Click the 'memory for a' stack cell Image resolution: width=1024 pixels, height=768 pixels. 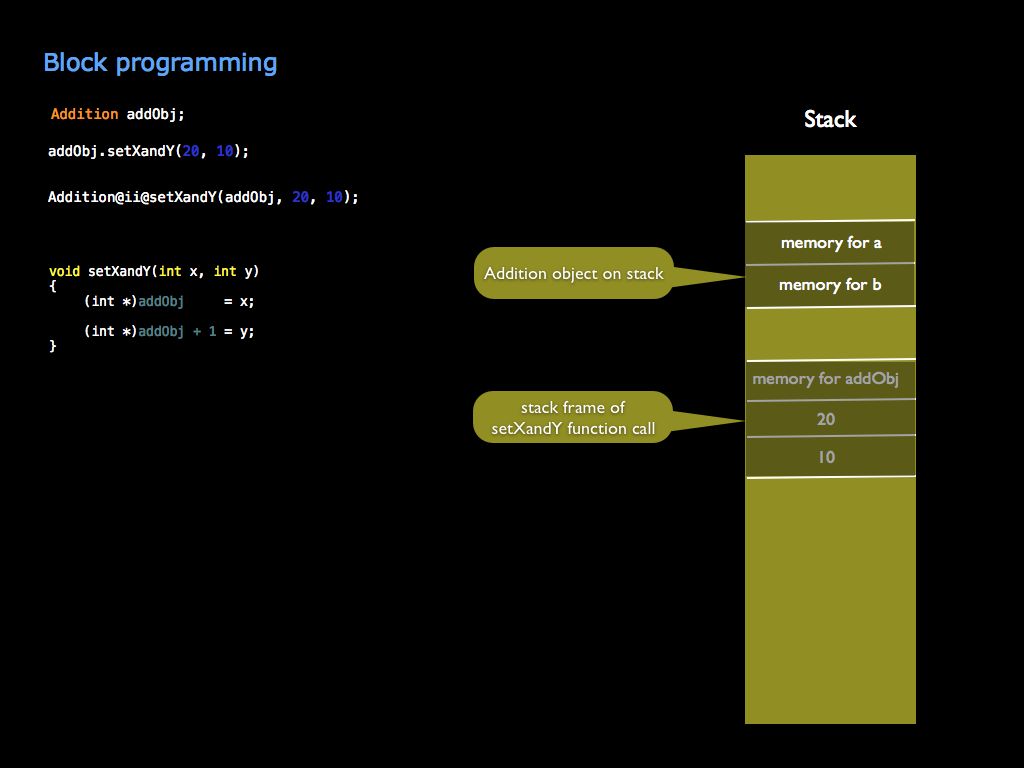(829, 242)
